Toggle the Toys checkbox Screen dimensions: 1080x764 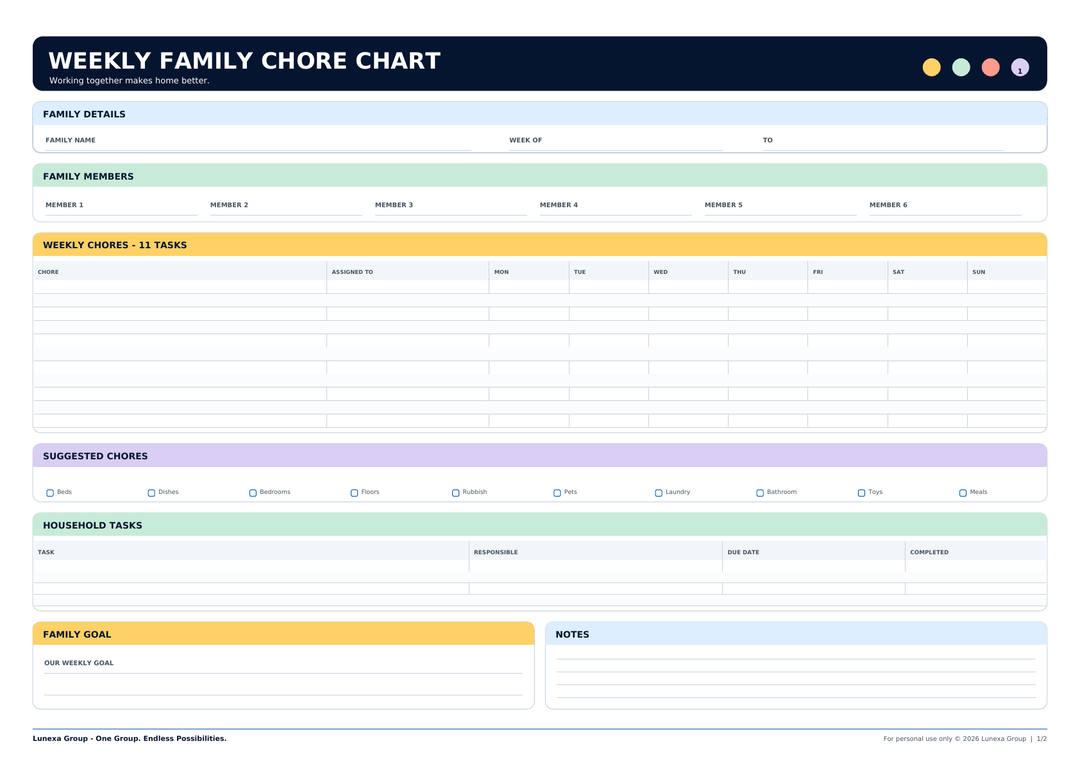861,493
